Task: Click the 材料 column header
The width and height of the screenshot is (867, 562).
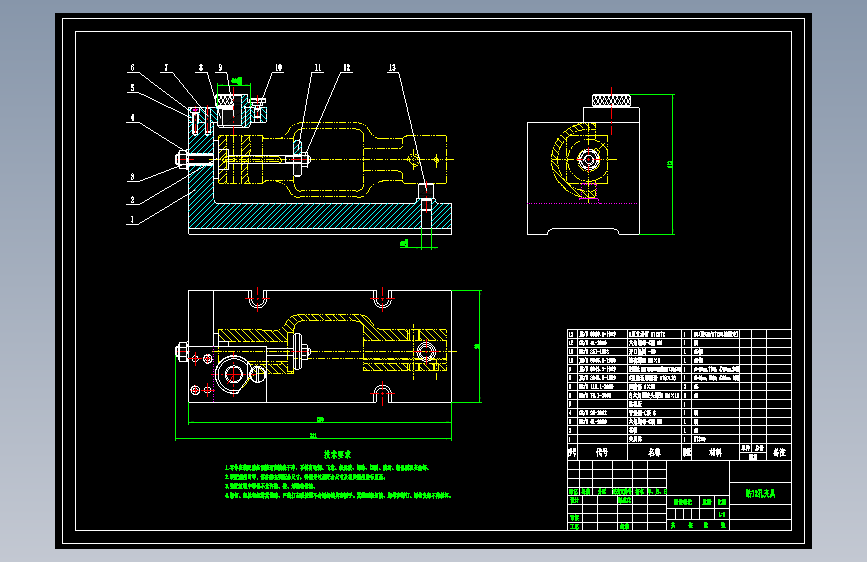Action: click(715, 452)
